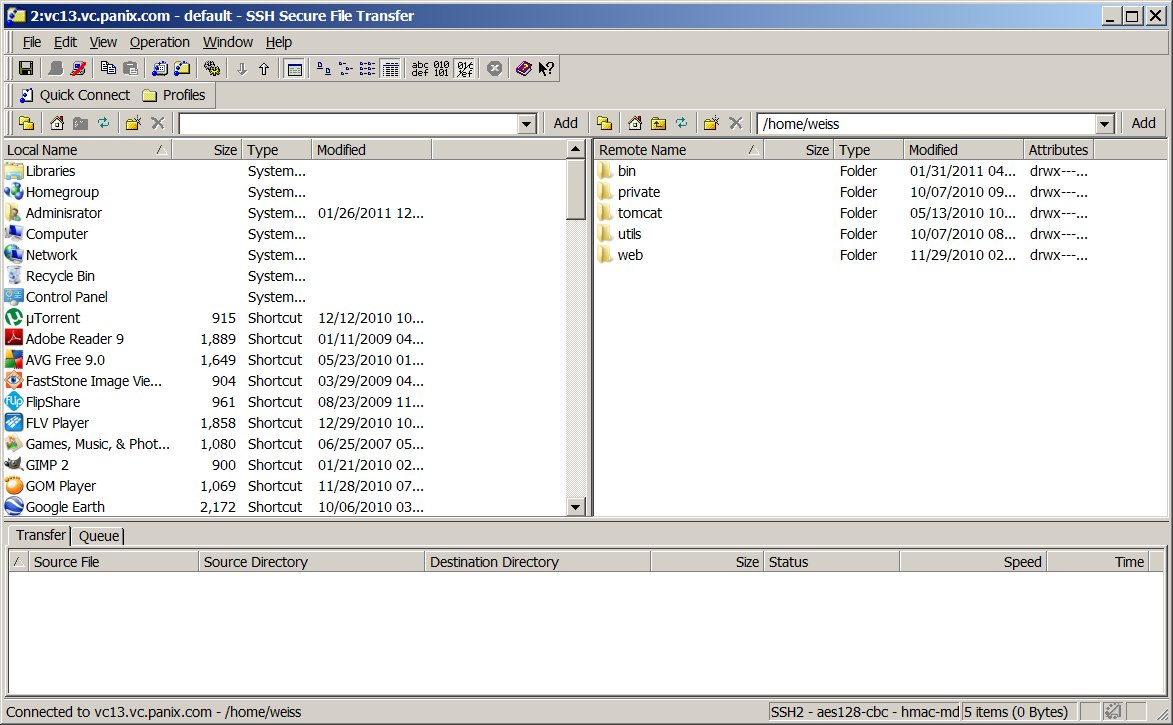Viewport: 1173px width, 725px height.
Task: Click the Quick Connect button
Action: point(74,95)
